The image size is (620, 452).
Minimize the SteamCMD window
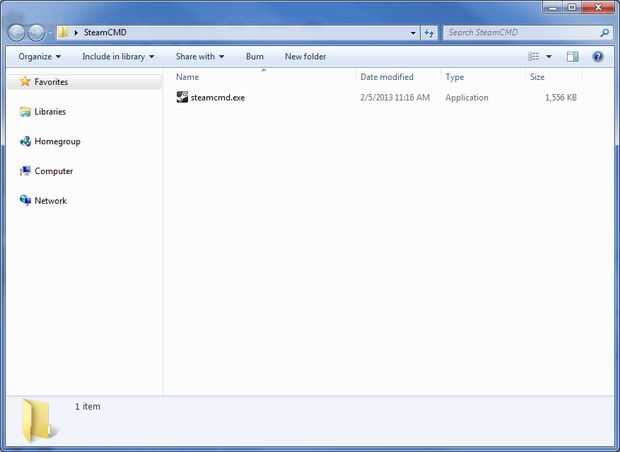(552, 7)
